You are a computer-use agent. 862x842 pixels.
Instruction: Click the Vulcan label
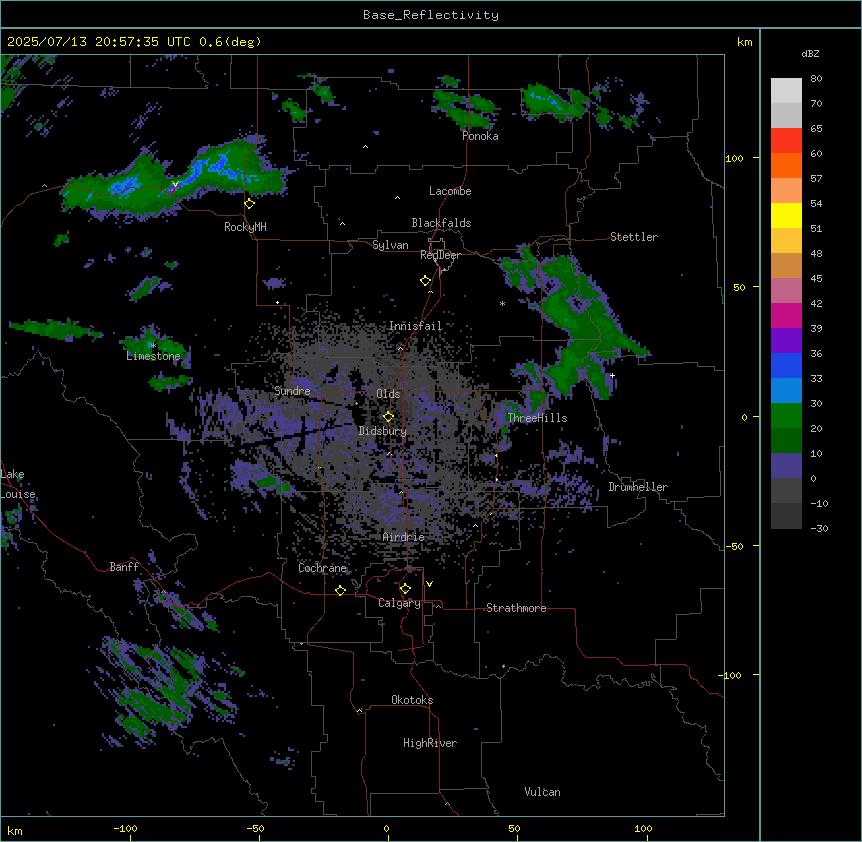[x=543, y=792]
